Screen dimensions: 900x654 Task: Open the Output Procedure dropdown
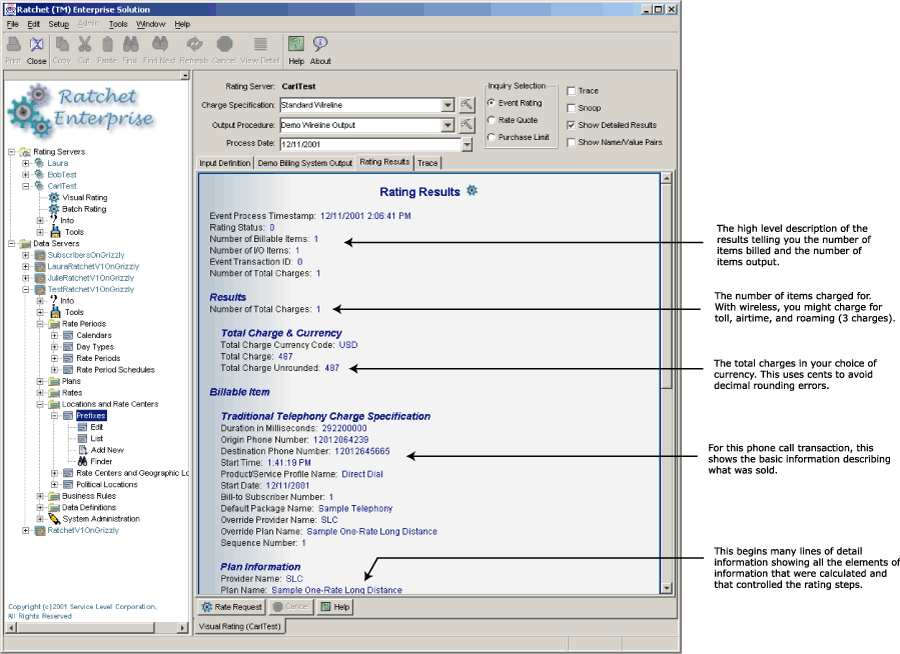pyautogui.click(x=448, y=125)
